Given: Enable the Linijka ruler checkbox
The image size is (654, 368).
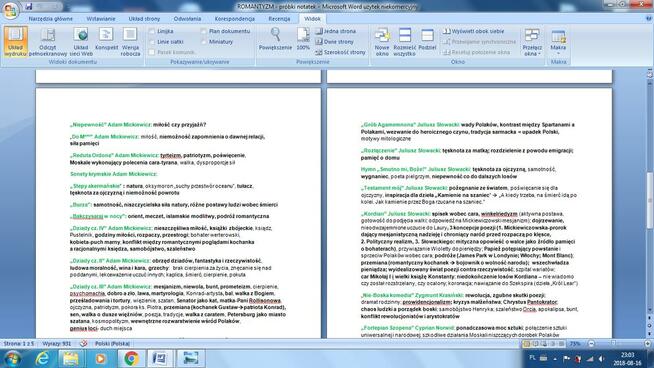Looking at the screenshot, I should click(152, 31).
